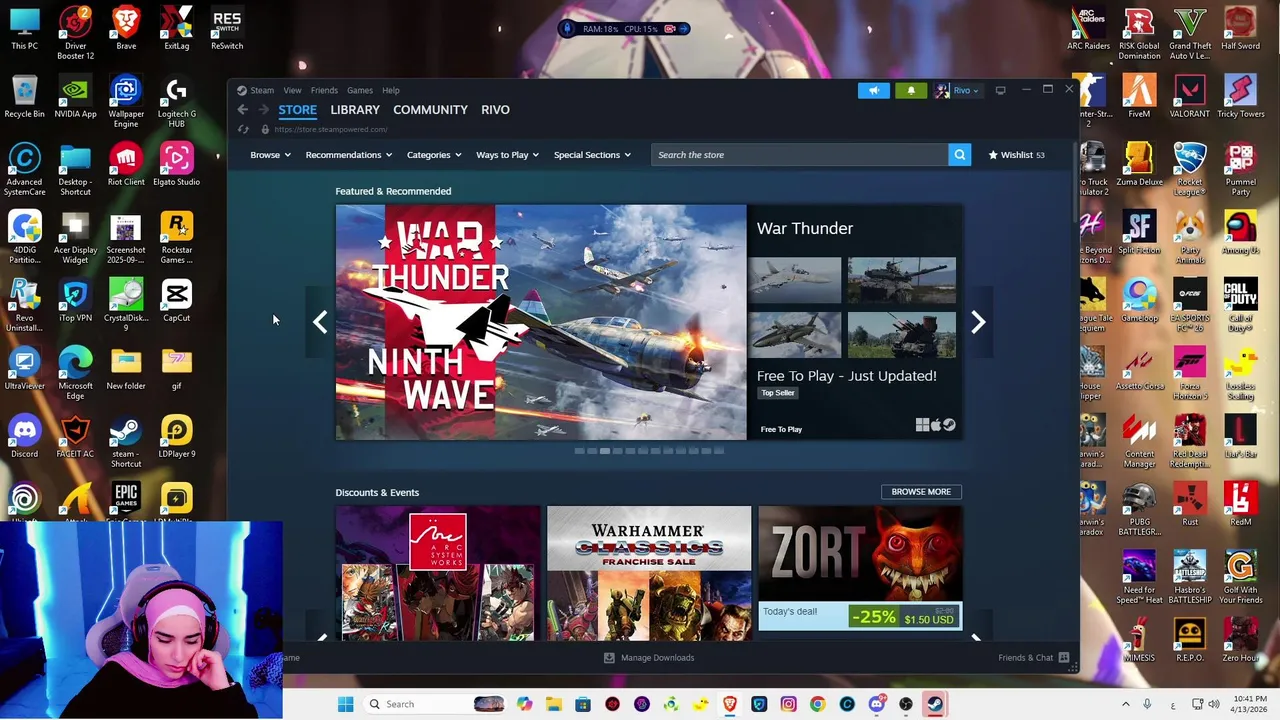Image resolution: width=1280 pixels, height=720 pixels.
Task: Click Manage Downloads at Steam's bottom
Action: pos(649,658)
